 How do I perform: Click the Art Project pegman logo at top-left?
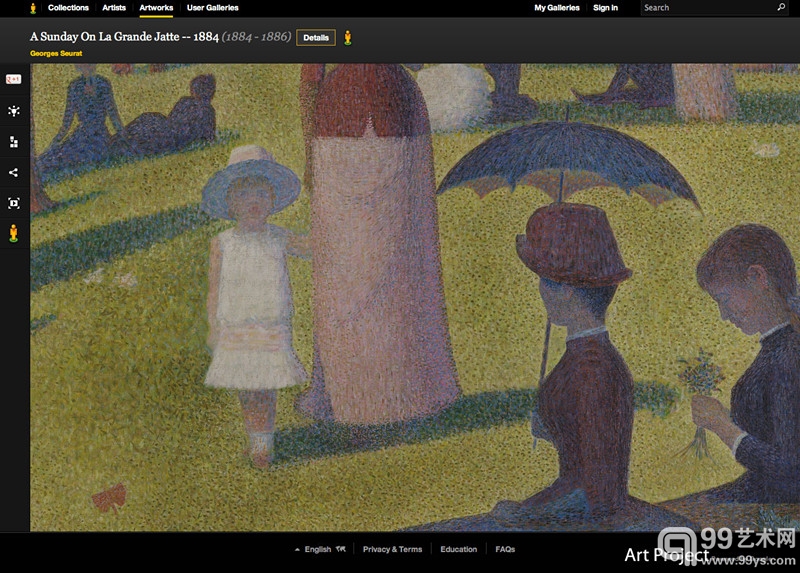pos(34,8)
